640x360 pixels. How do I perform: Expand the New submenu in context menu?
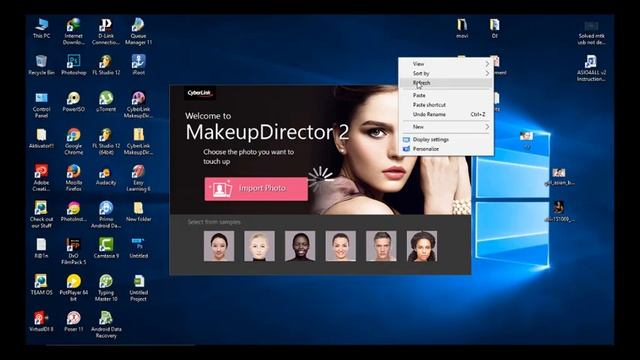coord(446,127)
